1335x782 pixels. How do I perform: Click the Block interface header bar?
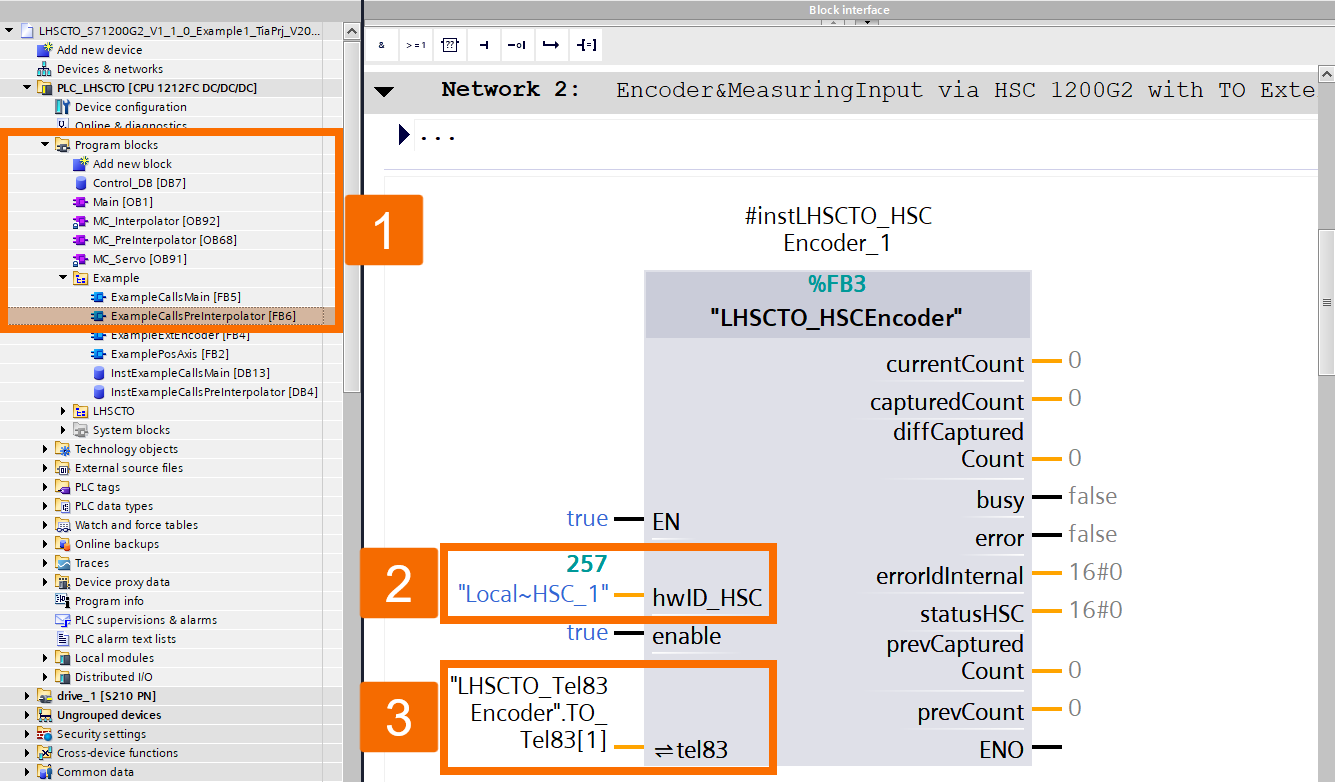pos(849,10)
